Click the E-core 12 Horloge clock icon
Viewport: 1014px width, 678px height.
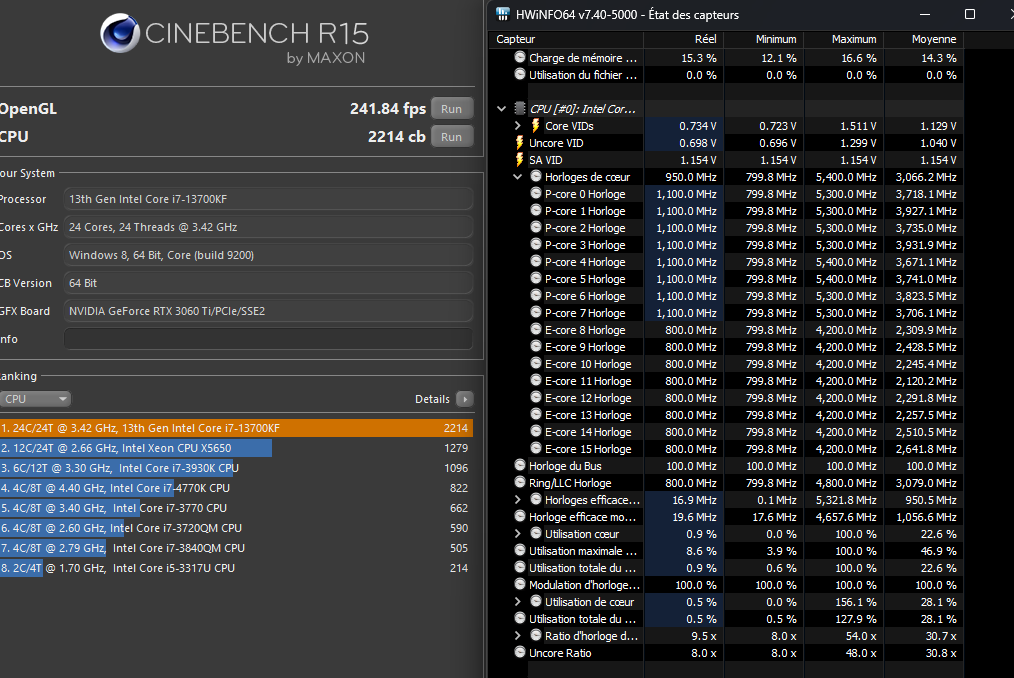click(x=536, y=397)
